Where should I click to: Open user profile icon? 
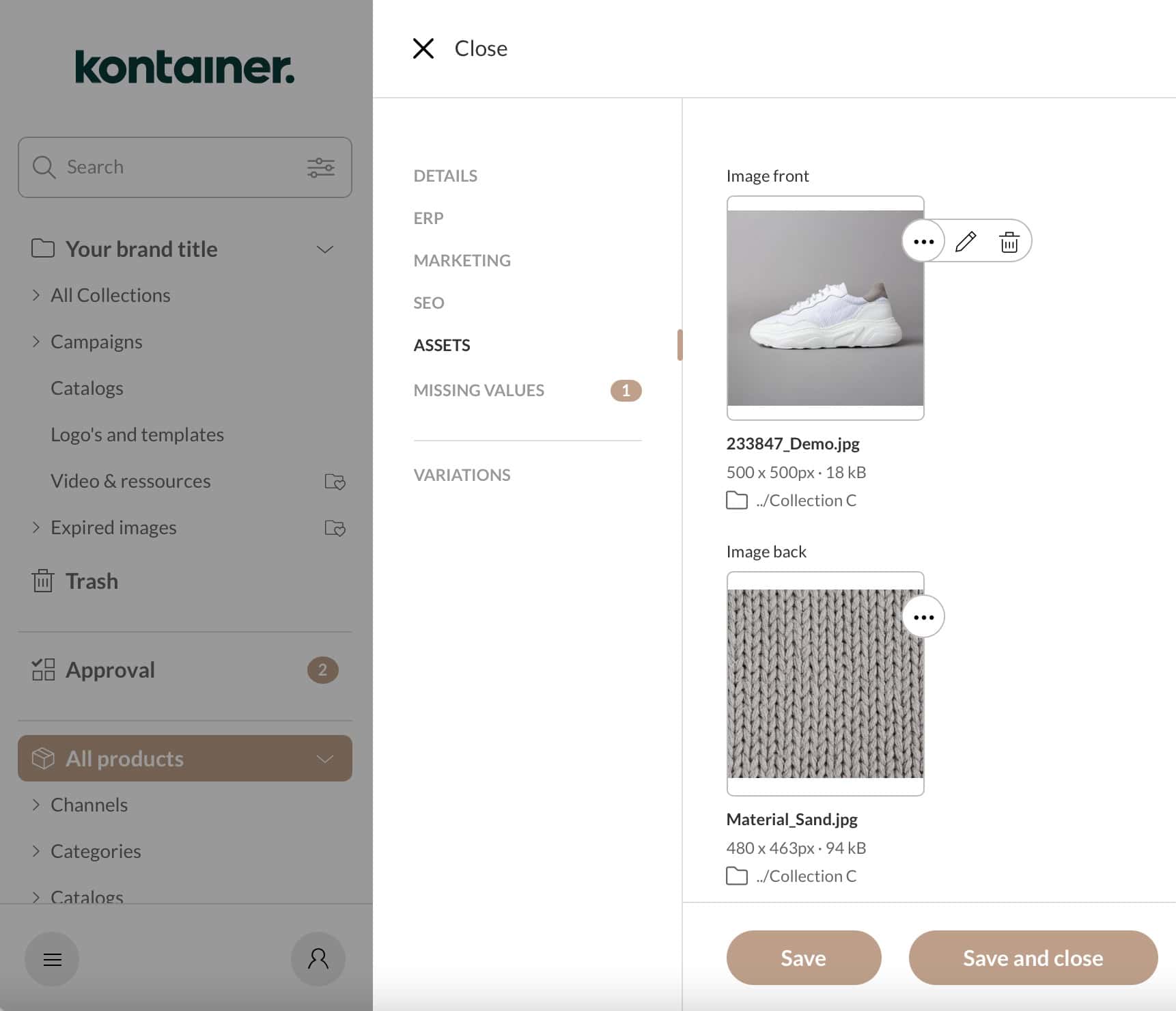pyautogui.click(x=318, y=959)
